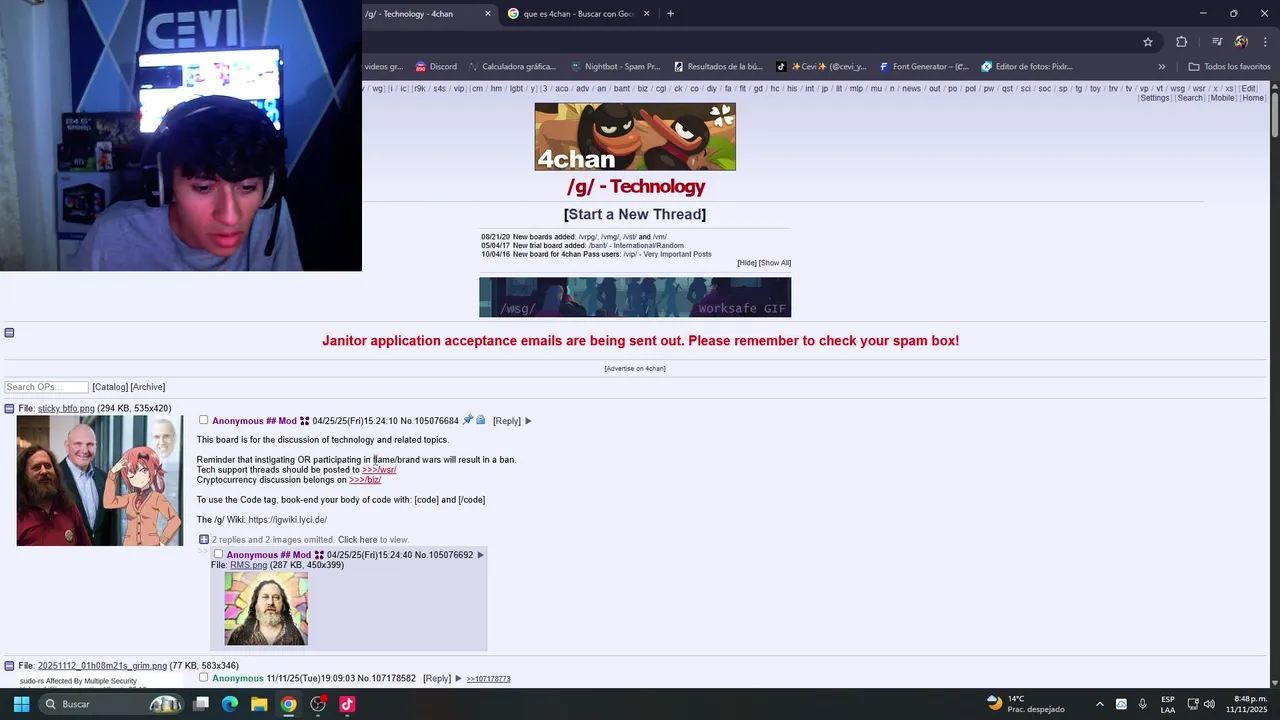Open the [Archive] link
Image resolution: width=1280 pixels, height=720 pixels.
(148, 387)
